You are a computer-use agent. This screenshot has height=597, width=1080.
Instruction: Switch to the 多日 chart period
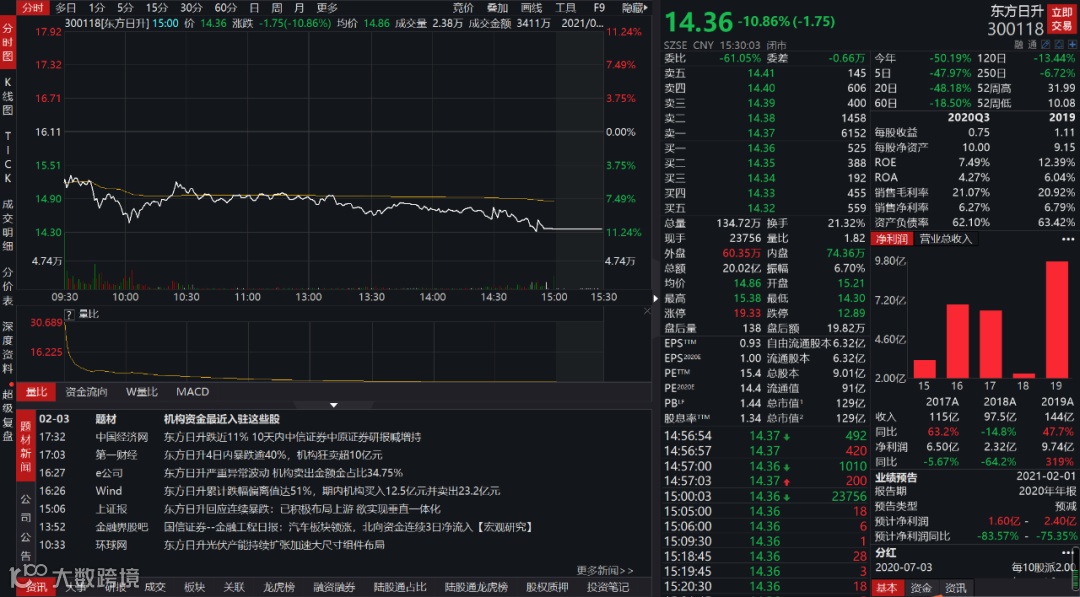tap(66, 8)
